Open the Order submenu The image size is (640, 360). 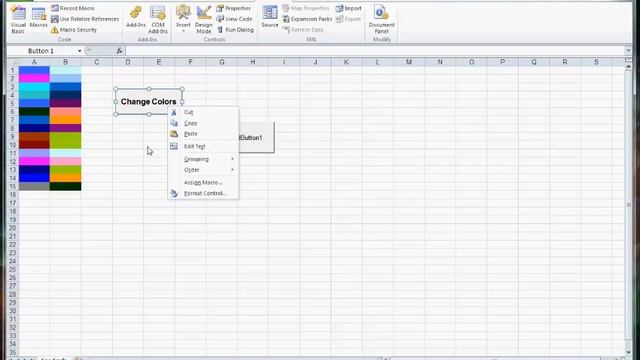point(203,170)
